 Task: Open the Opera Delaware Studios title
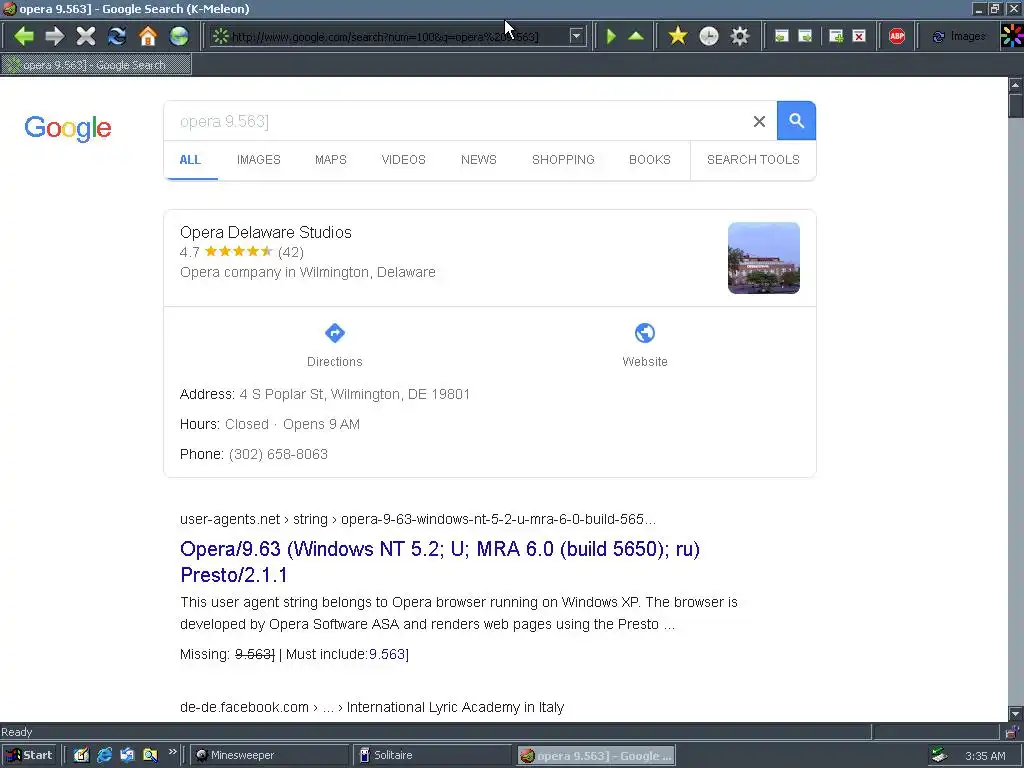[x=266, y=232]
